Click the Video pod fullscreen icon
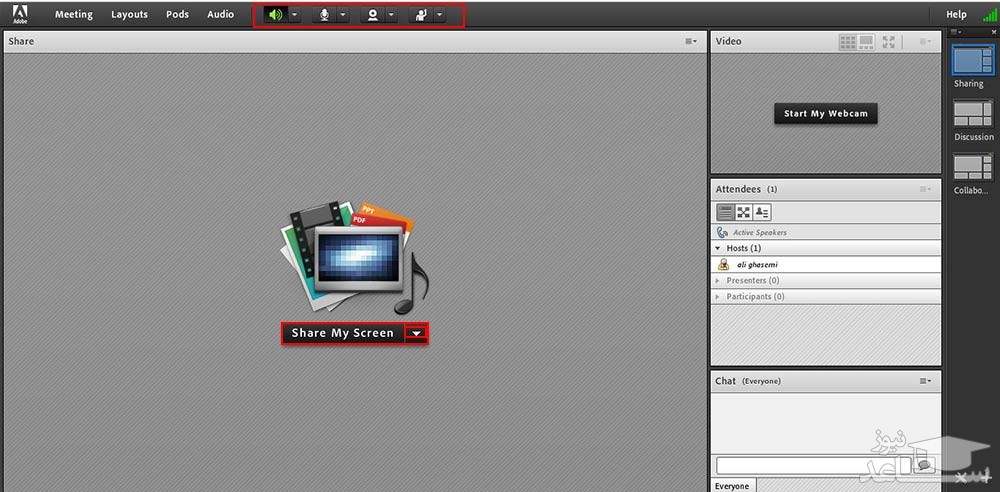The width and height of the screenshot is (1000, 492). pyautogui.click(x=888, y=42)
